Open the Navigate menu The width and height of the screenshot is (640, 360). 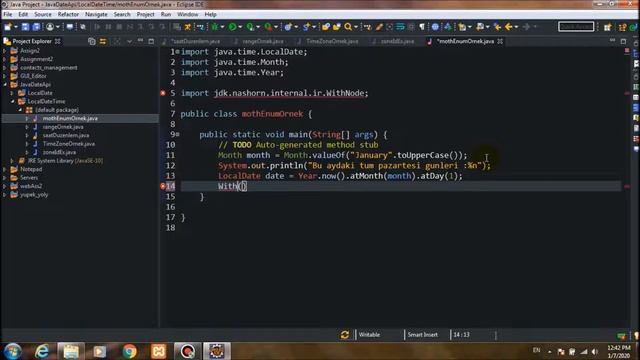96,14
